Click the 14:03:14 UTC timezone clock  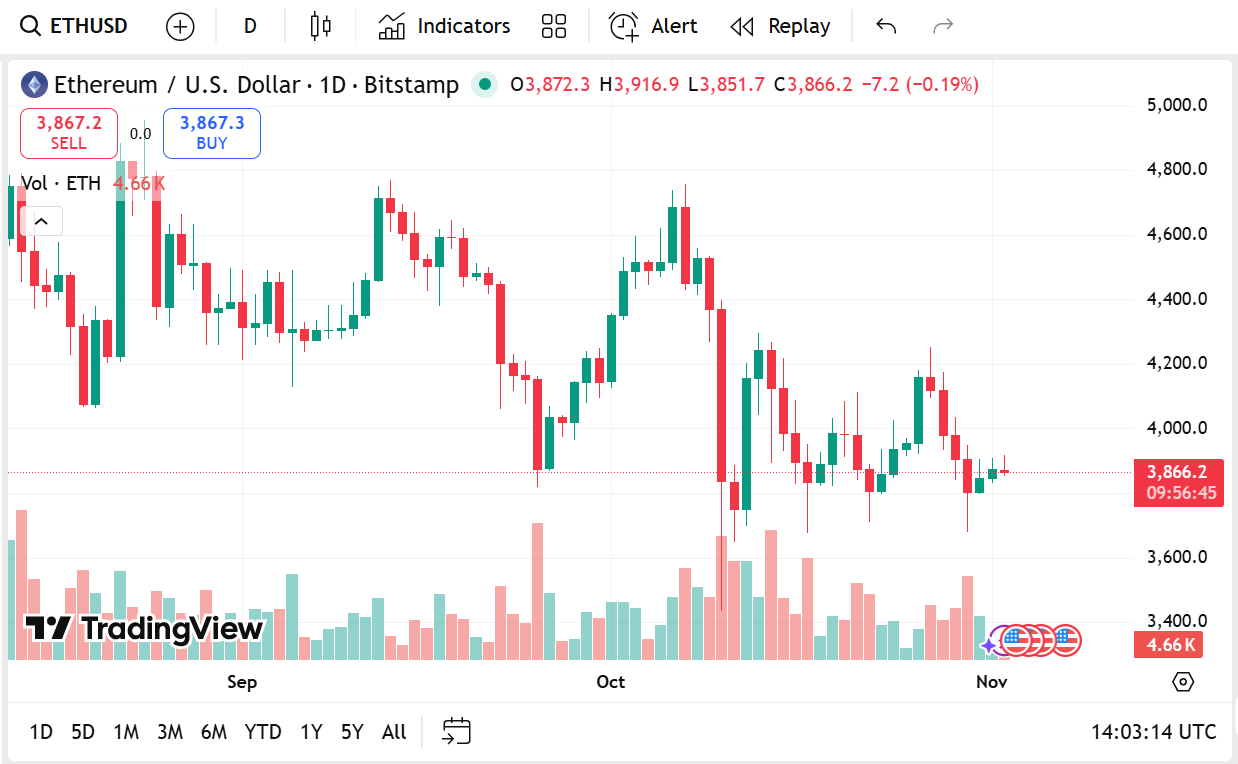tap(1153, 732)
